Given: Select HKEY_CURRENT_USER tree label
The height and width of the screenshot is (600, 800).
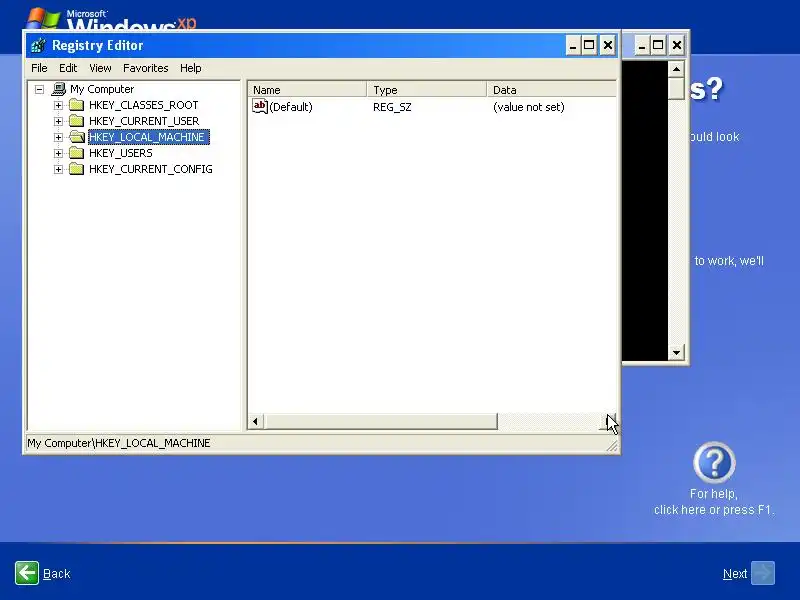Looking at the screenshot, I should click(x=144, y=121).
